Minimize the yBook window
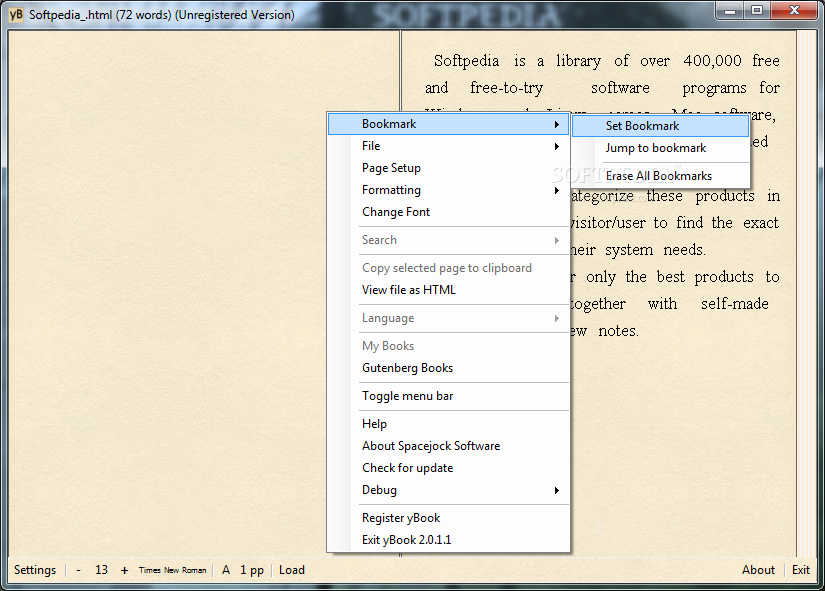The width and height of the screenshot is (825, 591). pos(730,10)
